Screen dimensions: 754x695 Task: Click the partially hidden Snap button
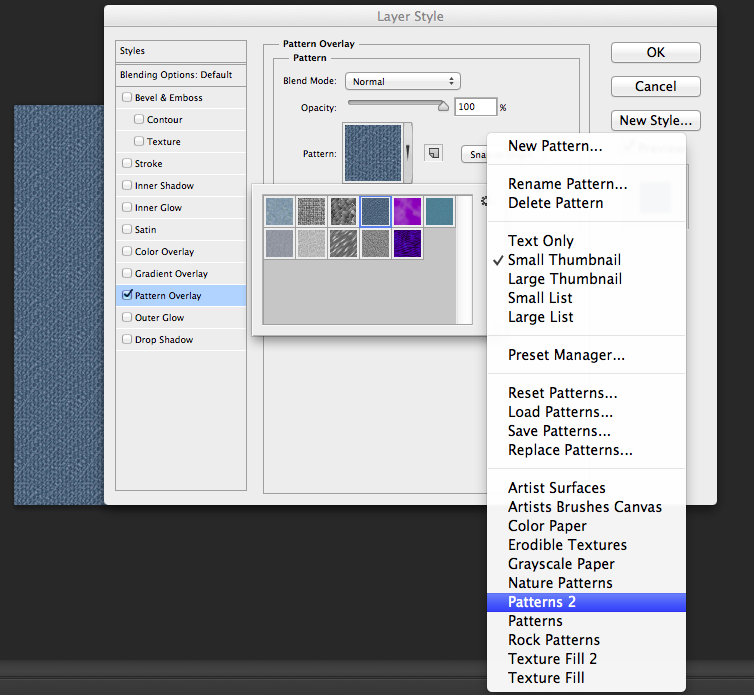point(475,154)
